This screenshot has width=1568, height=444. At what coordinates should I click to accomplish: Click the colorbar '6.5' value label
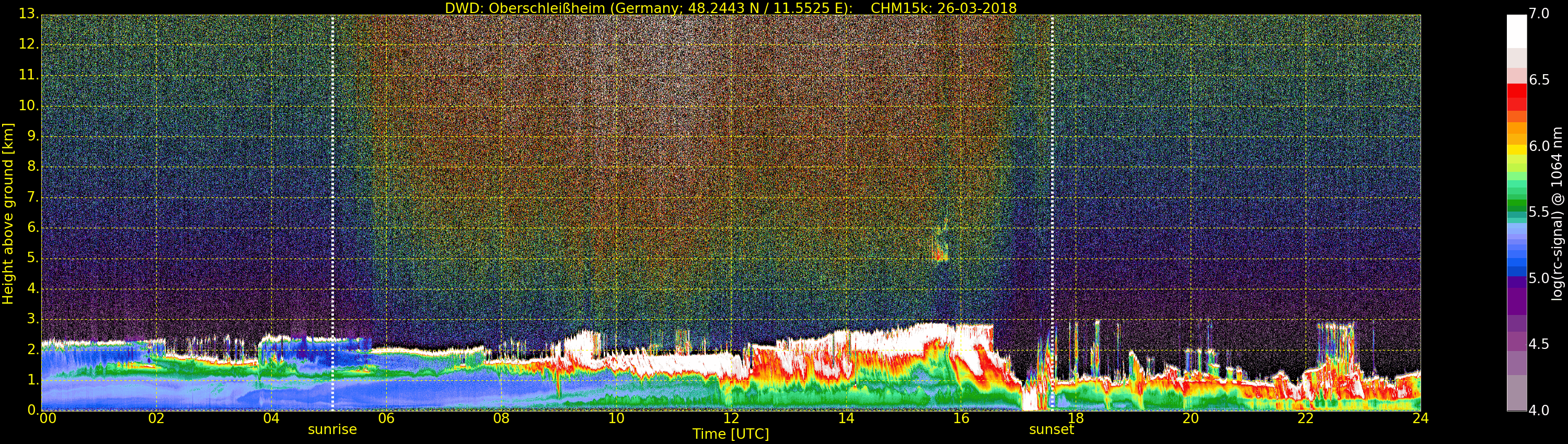tap(1539, 80)
